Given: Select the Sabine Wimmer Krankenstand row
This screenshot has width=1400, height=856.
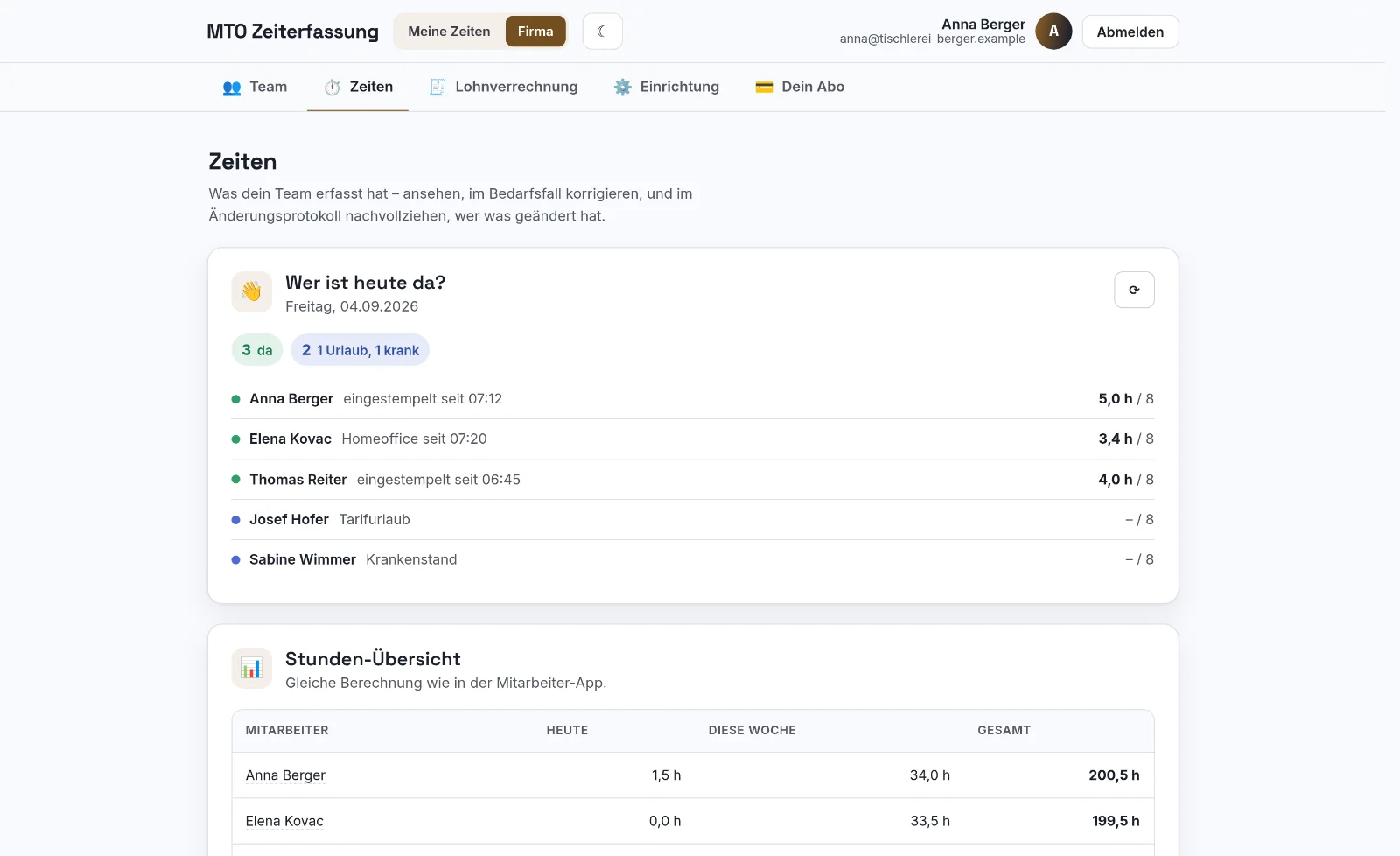Looking at the screenshot, I should tap(692, 559).
